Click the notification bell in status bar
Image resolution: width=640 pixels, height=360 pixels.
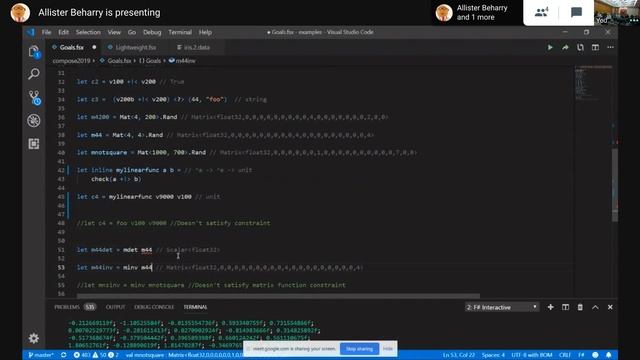pos(608,355)
